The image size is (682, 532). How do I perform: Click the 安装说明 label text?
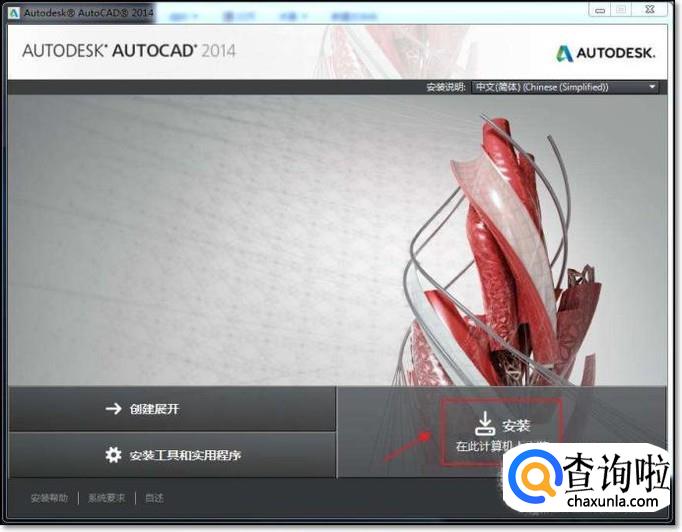tap(446, 87)
